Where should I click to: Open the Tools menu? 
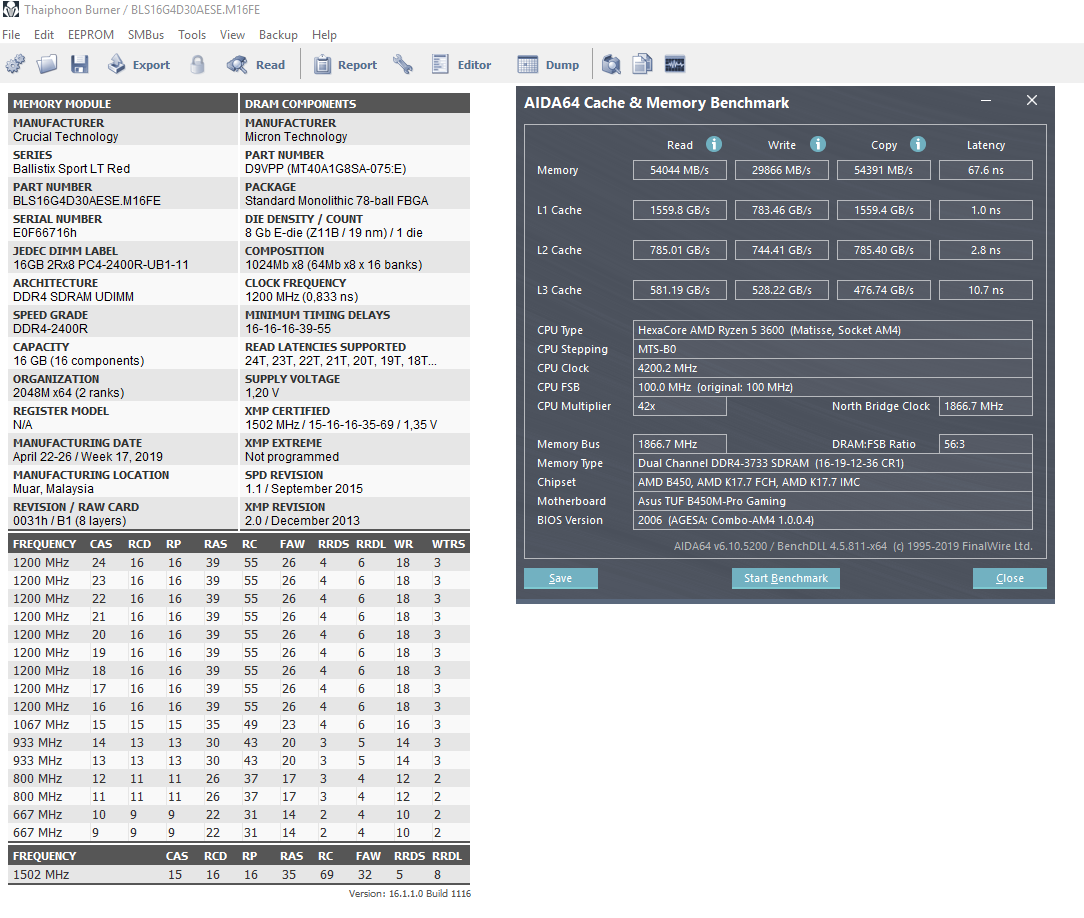(x=191, y=35)
